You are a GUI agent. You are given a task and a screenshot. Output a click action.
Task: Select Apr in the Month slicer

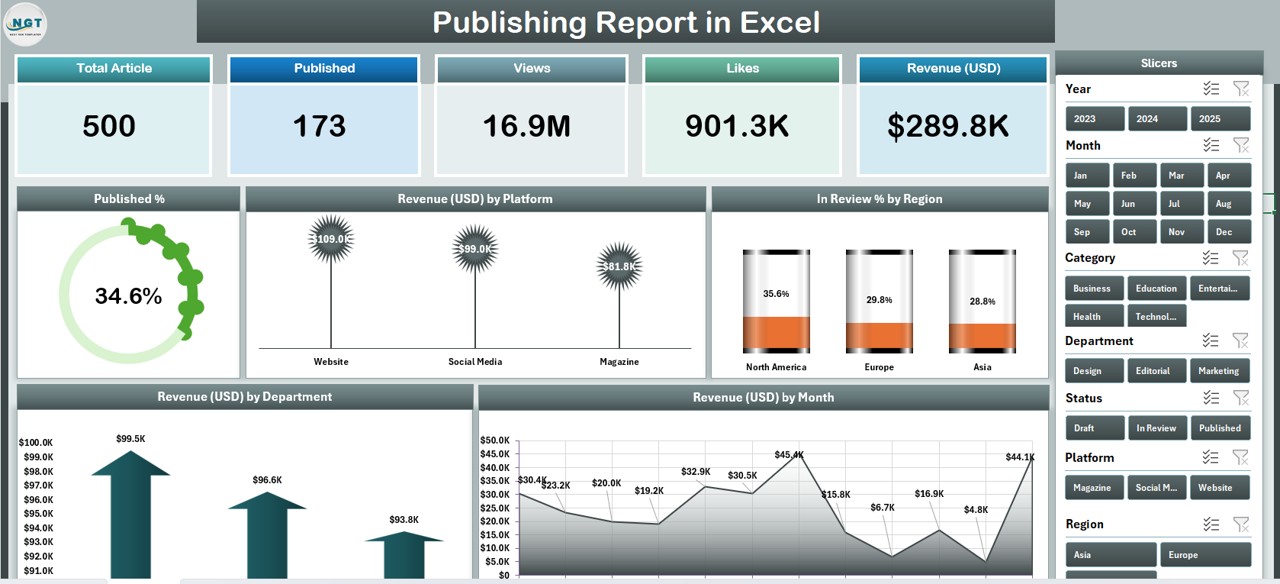click(x=1228, y=175)
